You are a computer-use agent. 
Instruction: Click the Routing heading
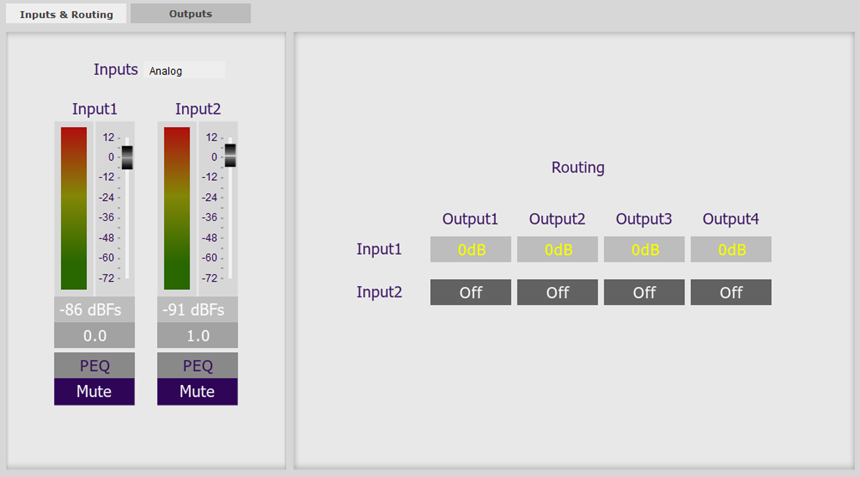578,168
